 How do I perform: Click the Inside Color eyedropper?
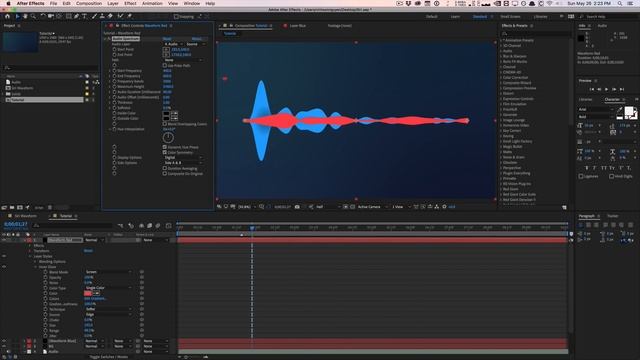click(x=174, y=113)
